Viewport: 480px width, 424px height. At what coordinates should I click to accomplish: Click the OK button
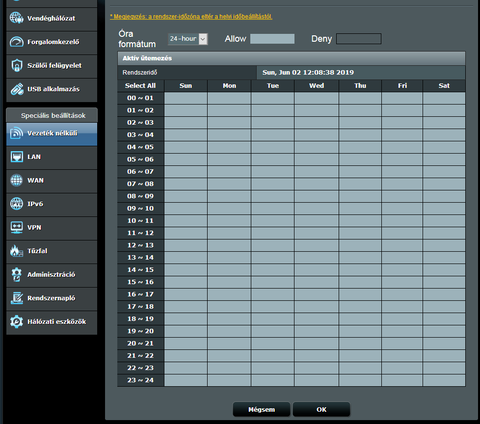pyautogui.click(x=321, y=409)
